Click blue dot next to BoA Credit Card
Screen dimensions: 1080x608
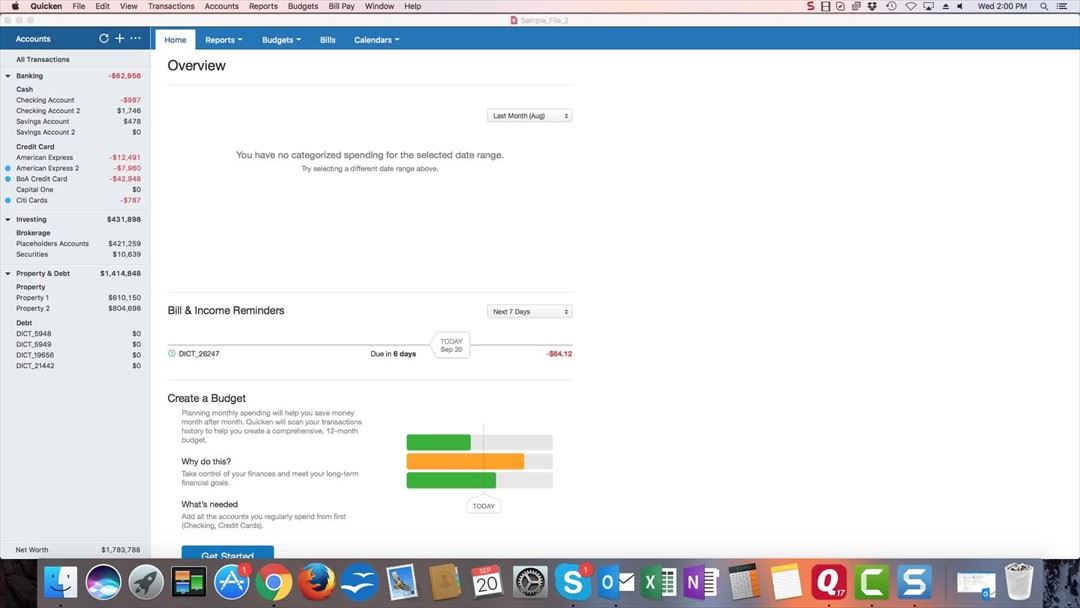[8, 179]
